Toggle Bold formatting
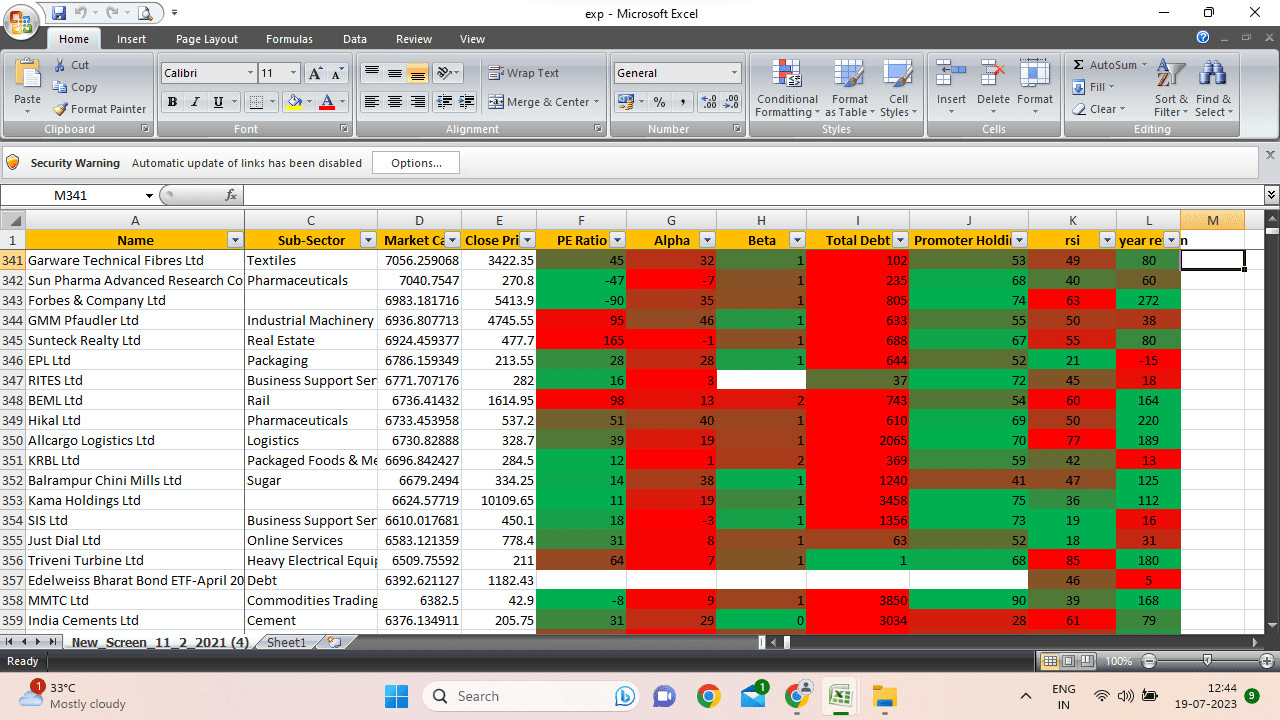 pyautogui.click(x=172, y=102)
